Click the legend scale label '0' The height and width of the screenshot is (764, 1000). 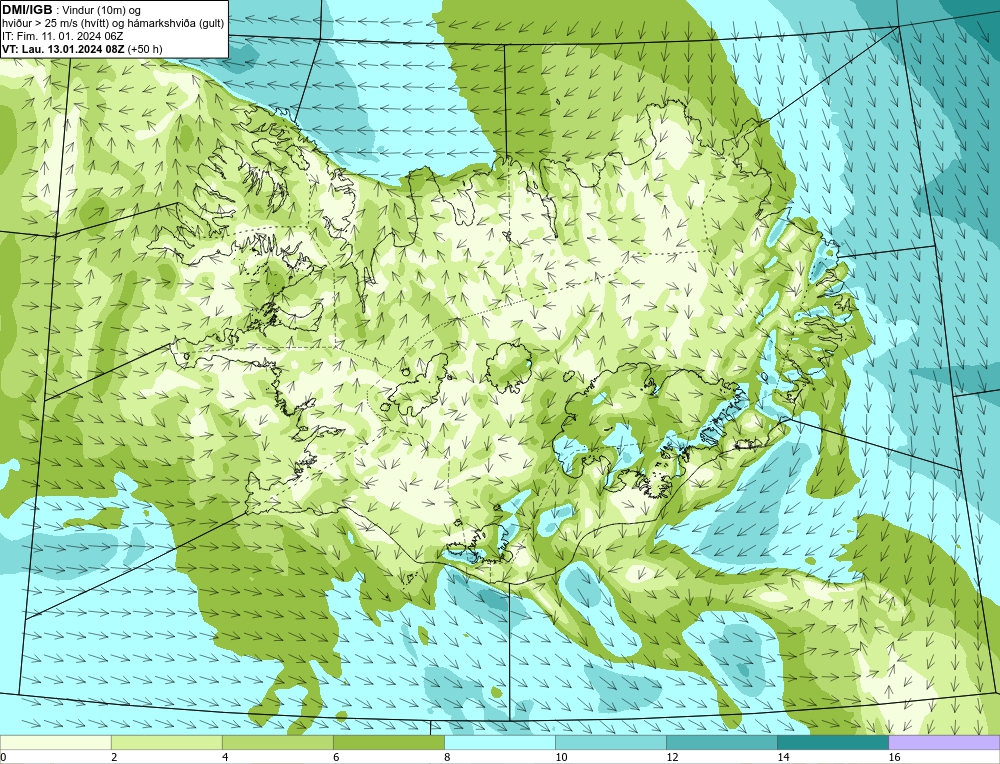coord(3,757)
